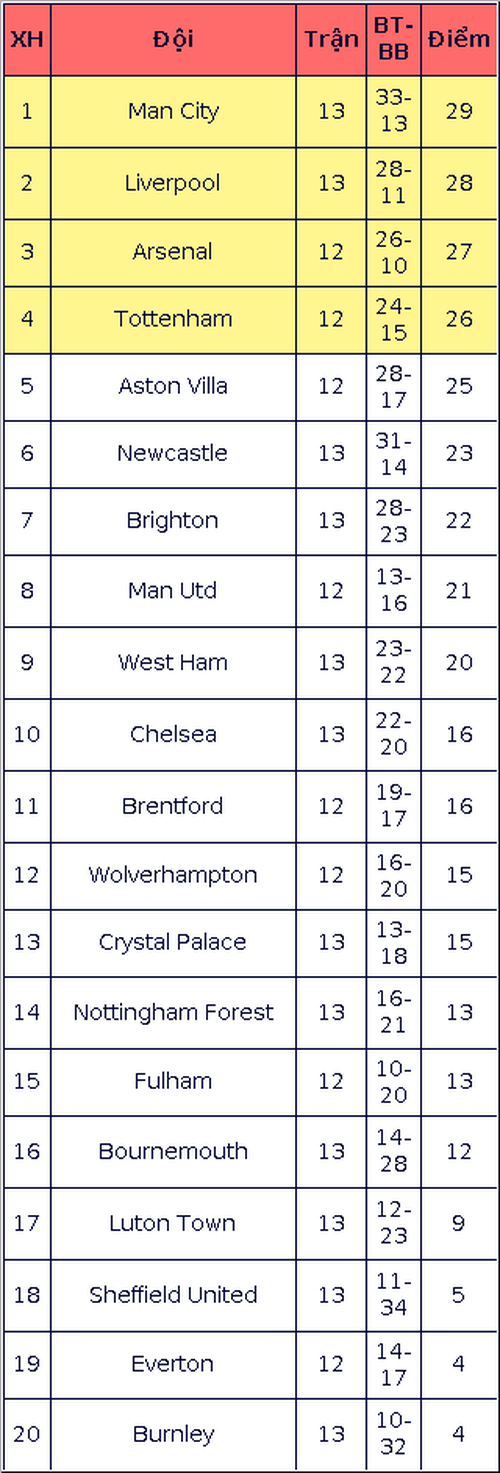
Task: Select the Man City team name
Action: pyautogui.click(x=173, y=111)
